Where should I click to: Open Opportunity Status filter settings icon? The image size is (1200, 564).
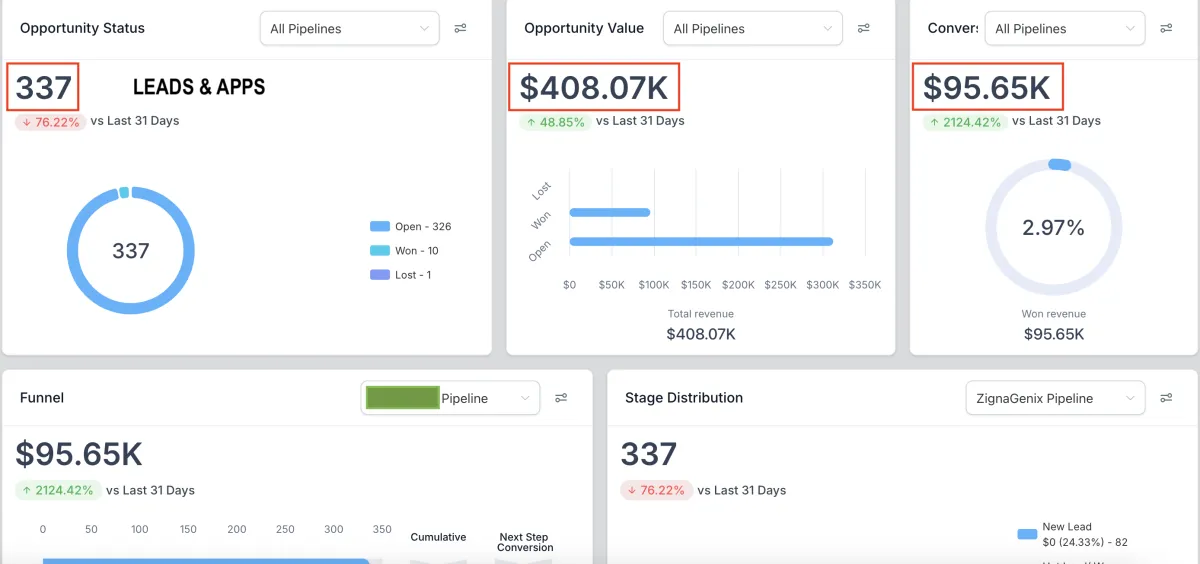[x=460, y=28]
